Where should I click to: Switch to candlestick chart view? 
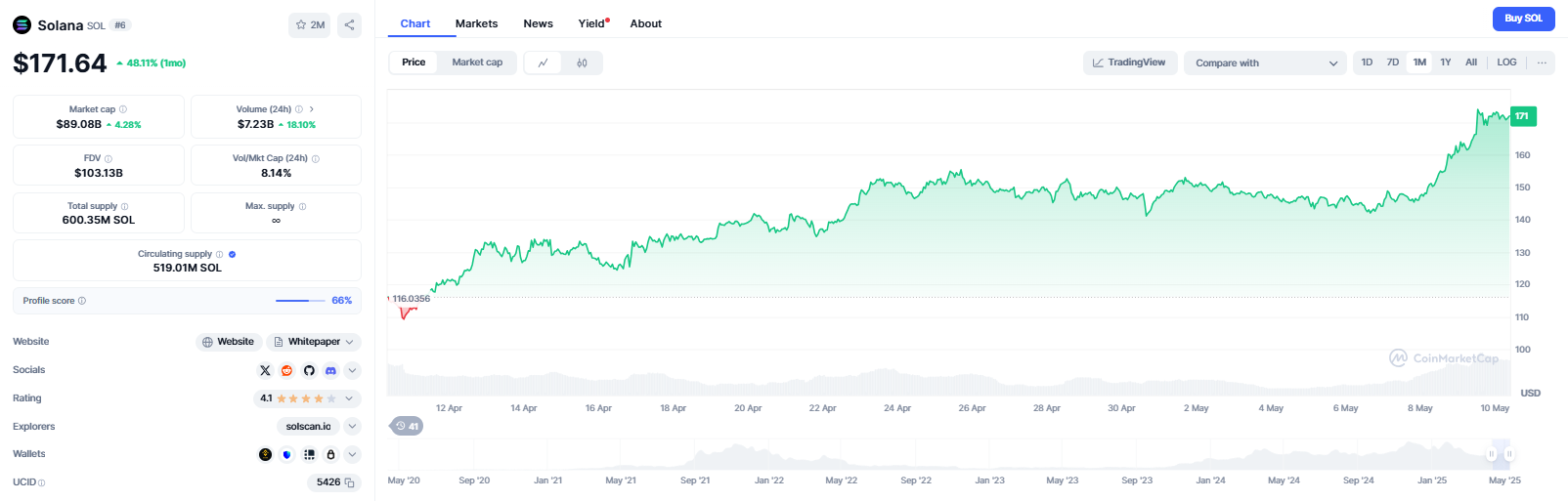tap(582, 63)
